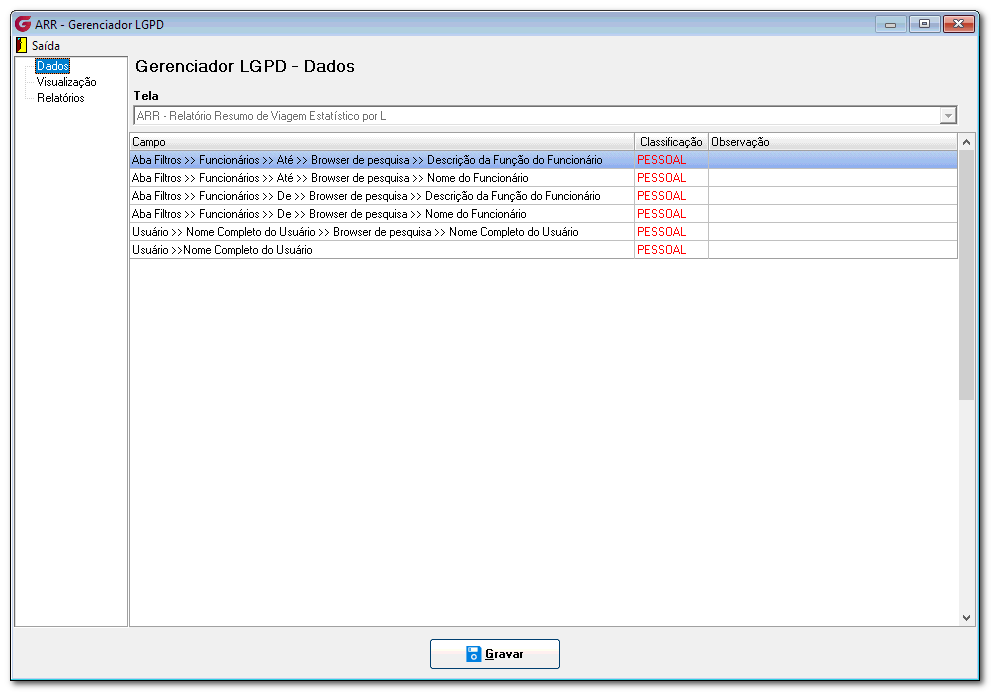Click Observação cell of De >> Nome do Funcionário
Screen dimensions: 991x692
click(833, 214)
